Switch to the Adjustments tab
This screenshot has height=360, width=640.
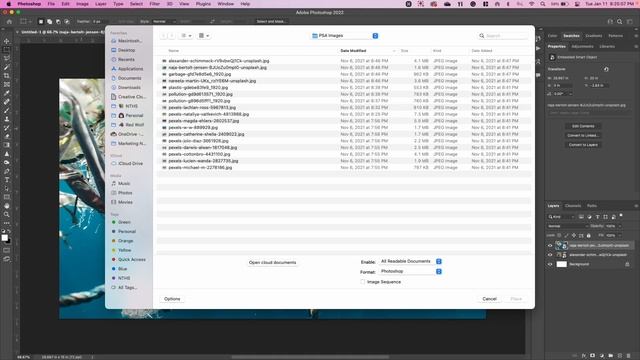pos(582,47)
